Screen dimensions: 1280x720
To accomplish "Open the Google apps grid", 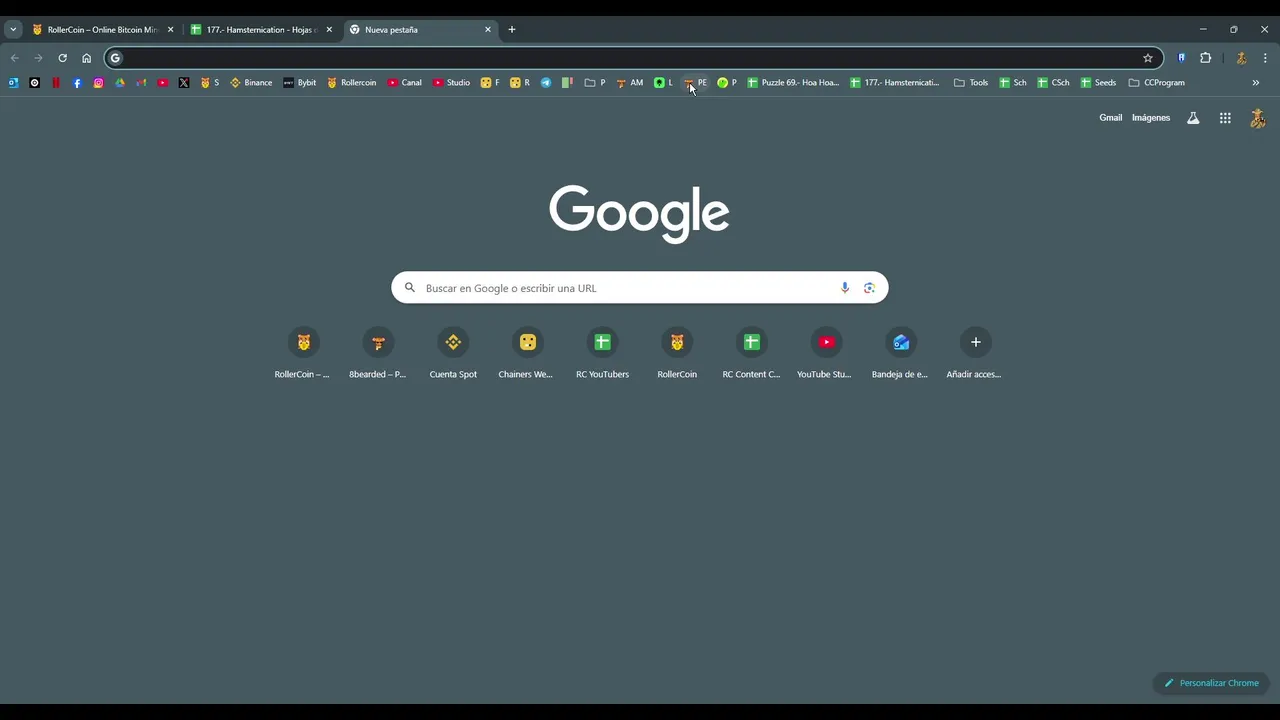I will click(x=1225, y=118).
